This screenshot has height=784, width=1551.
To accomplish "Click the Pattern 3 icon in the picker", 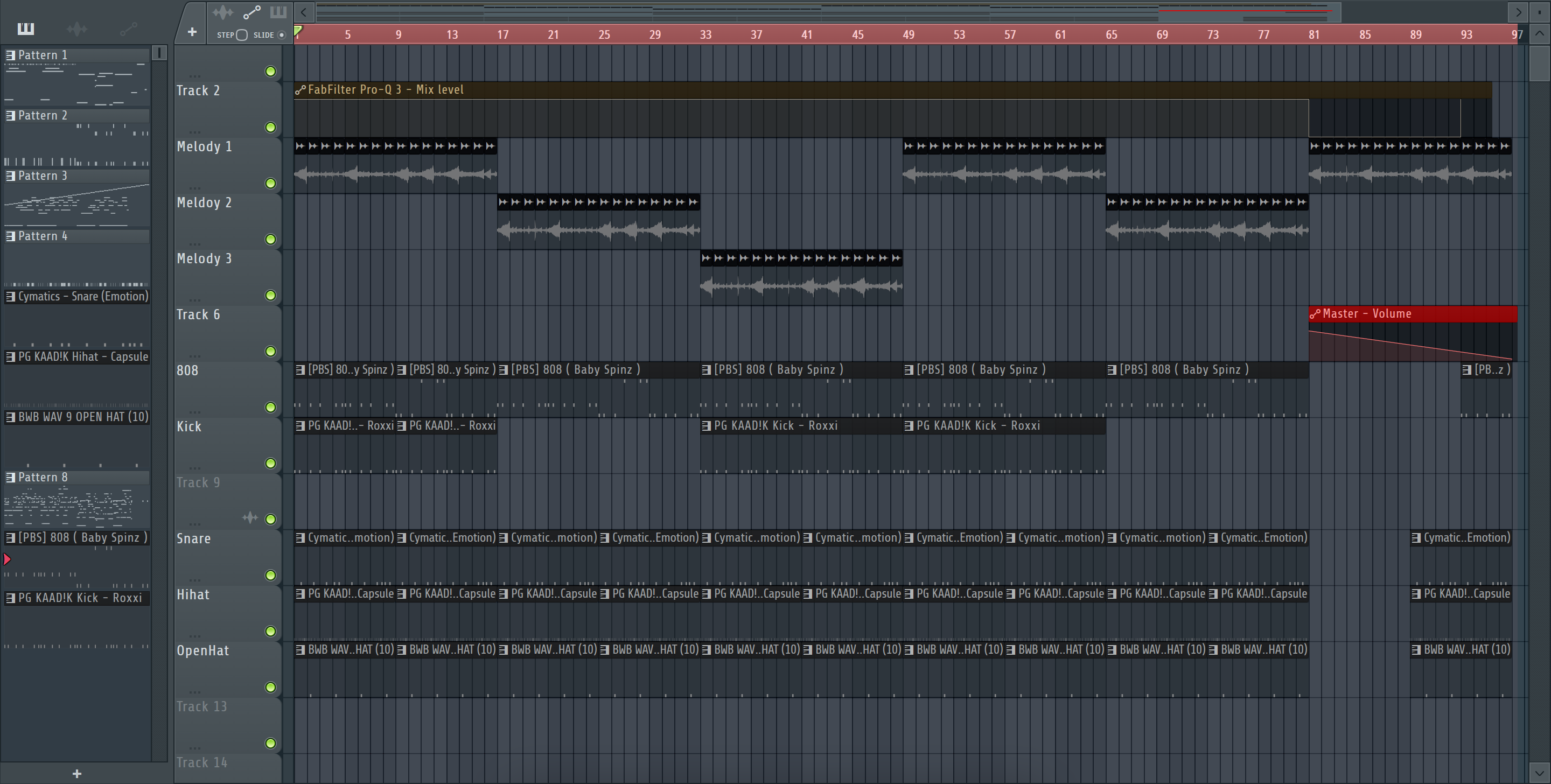I will click(x=10, y=175).
